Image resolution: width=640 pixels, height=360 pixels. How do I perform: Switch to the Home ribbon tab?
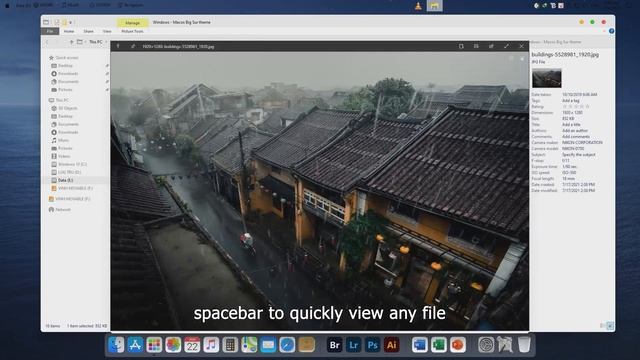(x=69, y=31)
